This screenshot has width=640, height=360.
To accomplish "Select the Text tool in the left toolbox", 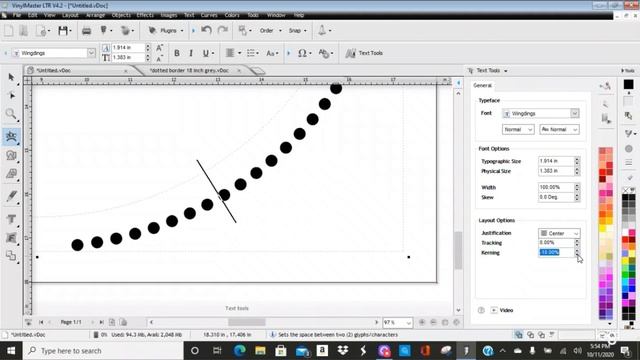I will click(11, 219).
